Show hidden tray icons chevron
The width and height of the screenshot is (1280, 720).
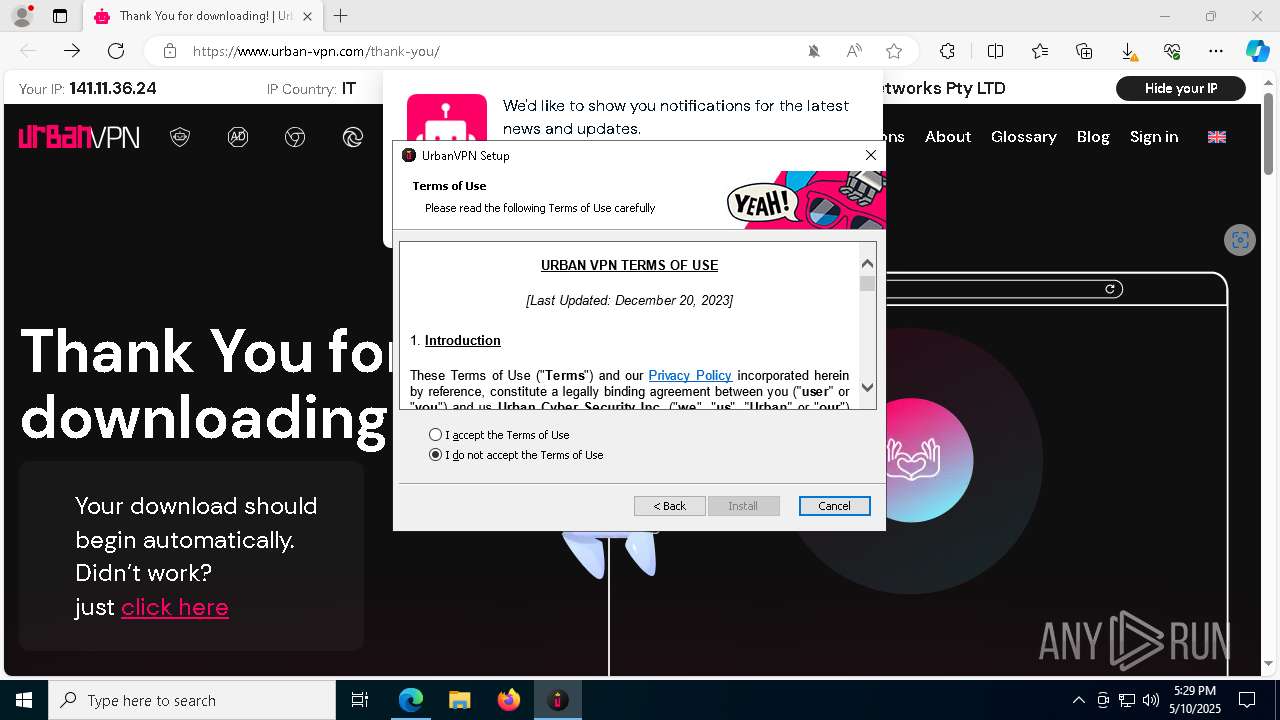tap(1078, 700)
